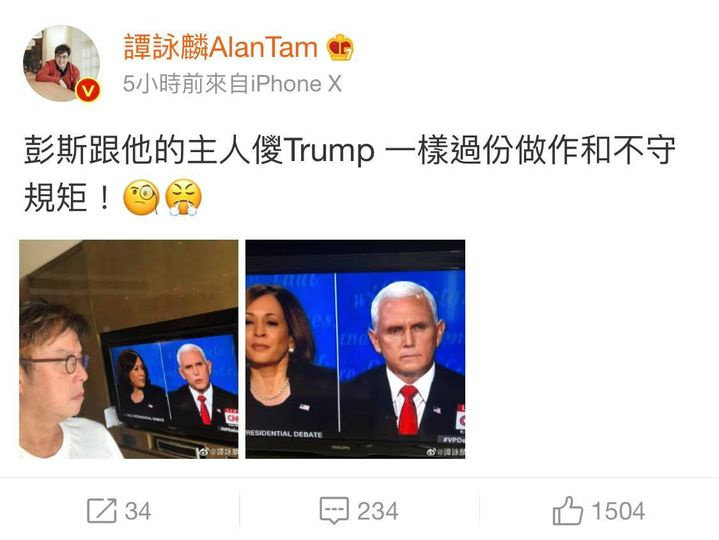
Task: Click Weibo watermark logo on left photo
Action: tap(204, 452)
